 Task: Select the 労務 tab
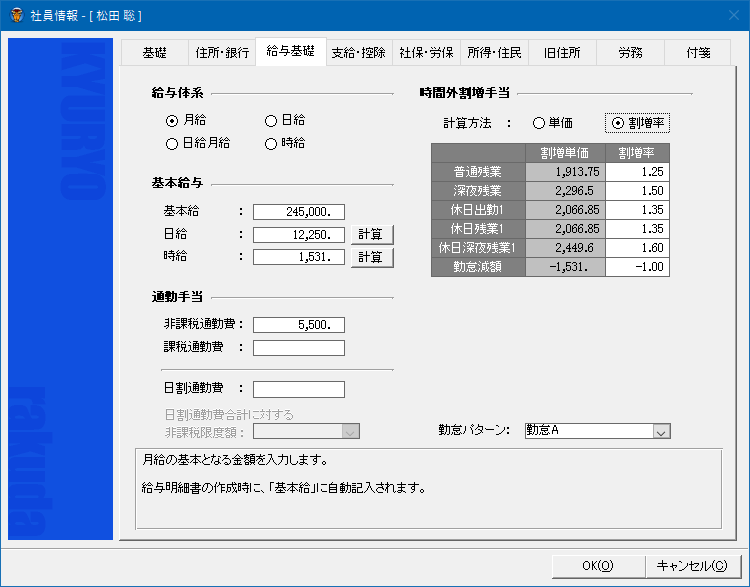(x=630, y=53)
